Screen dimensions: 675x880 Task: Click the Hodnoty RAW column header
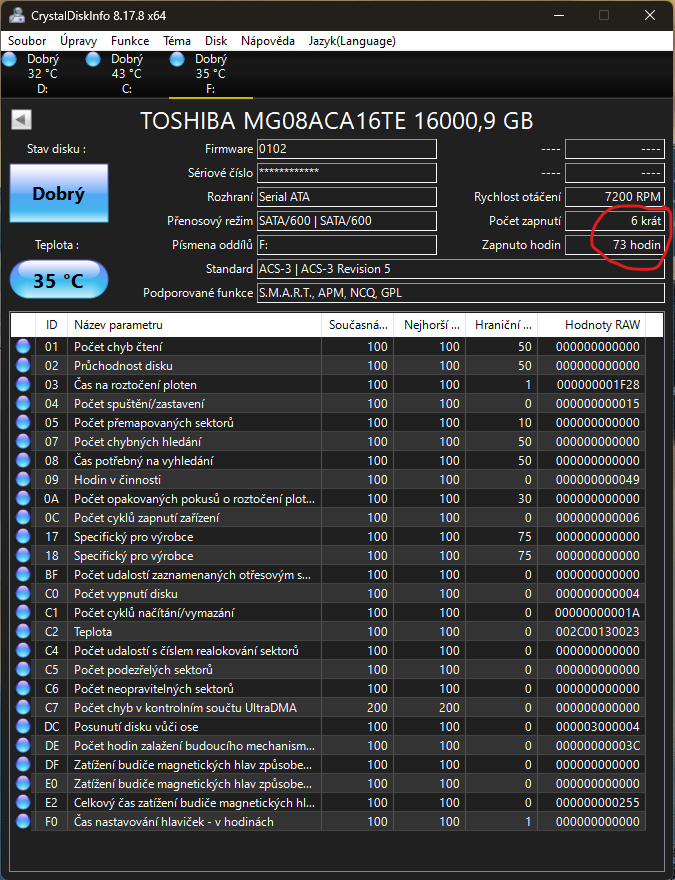[x=591, y=325]
